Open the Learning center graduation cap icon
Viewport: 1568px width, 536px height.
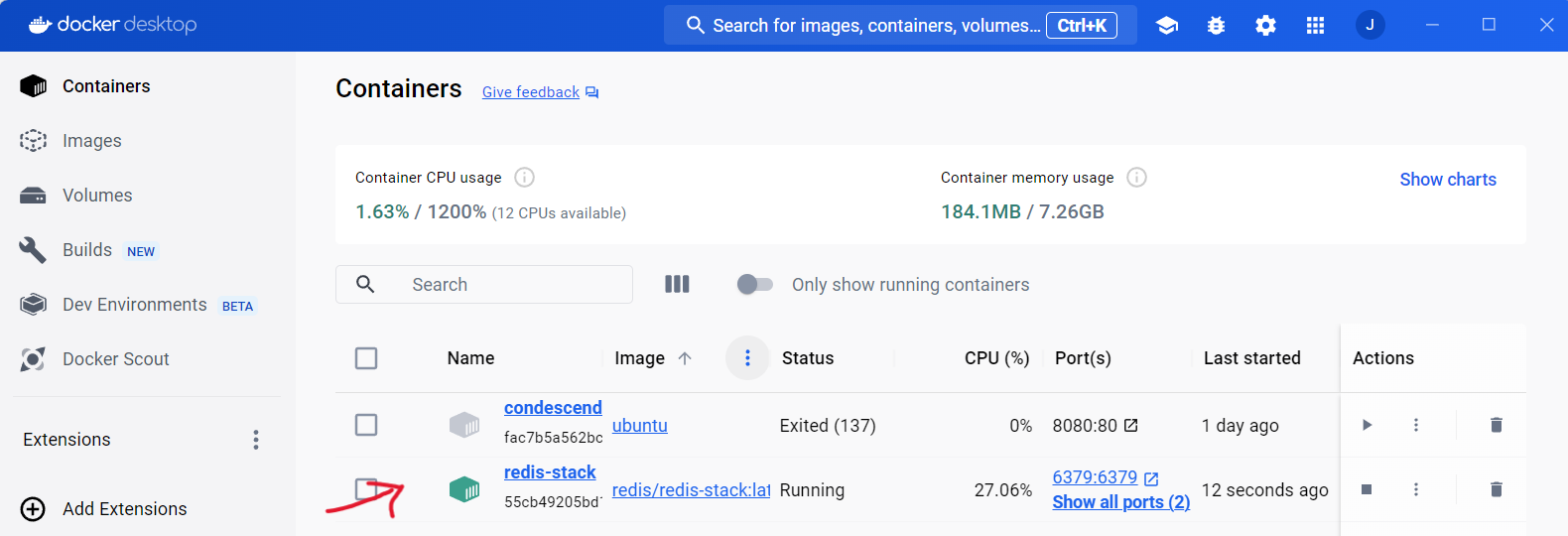click(x=1167, y=26)
